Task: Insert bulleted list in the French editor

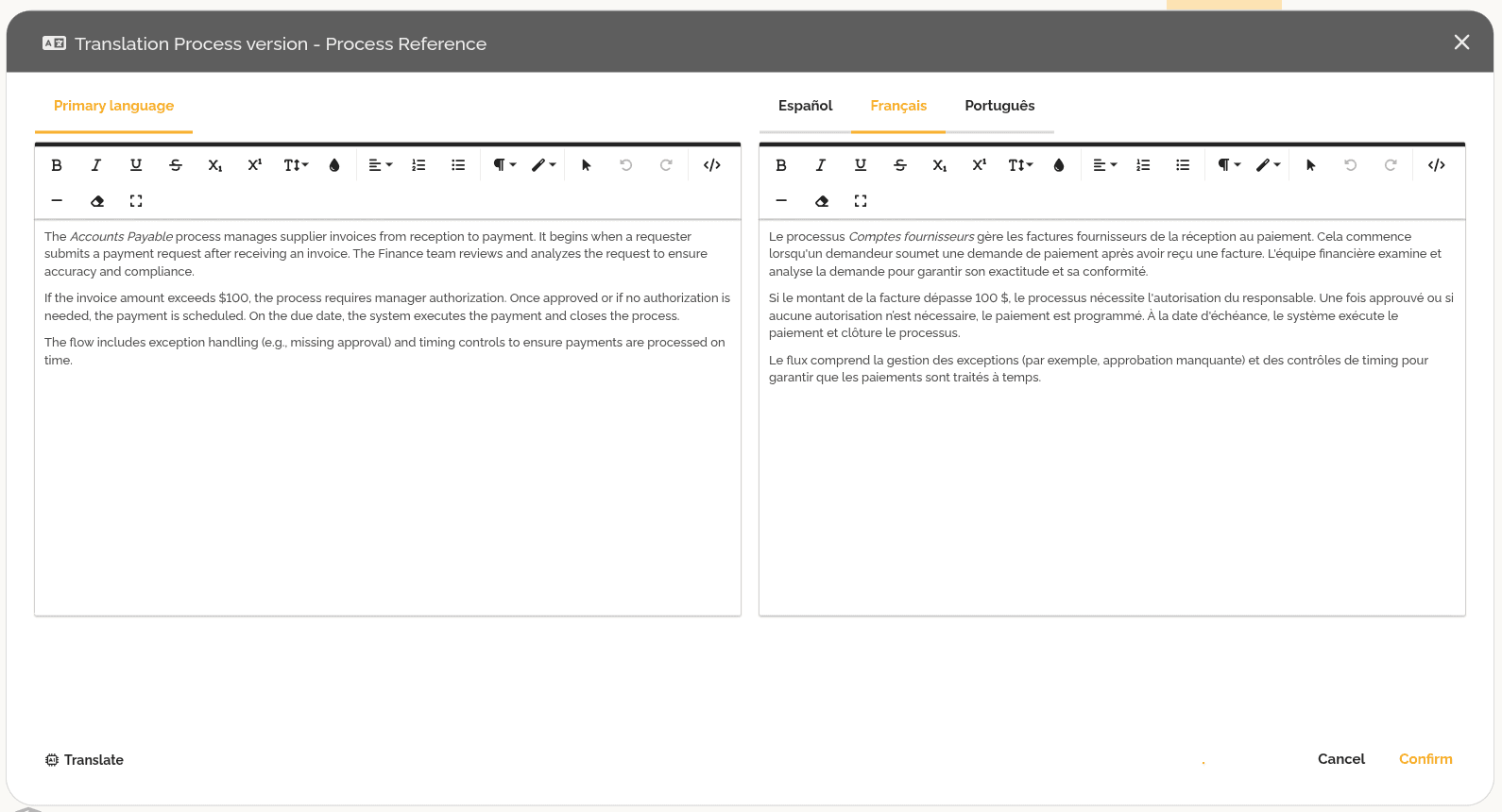Action: point(1183,165)
